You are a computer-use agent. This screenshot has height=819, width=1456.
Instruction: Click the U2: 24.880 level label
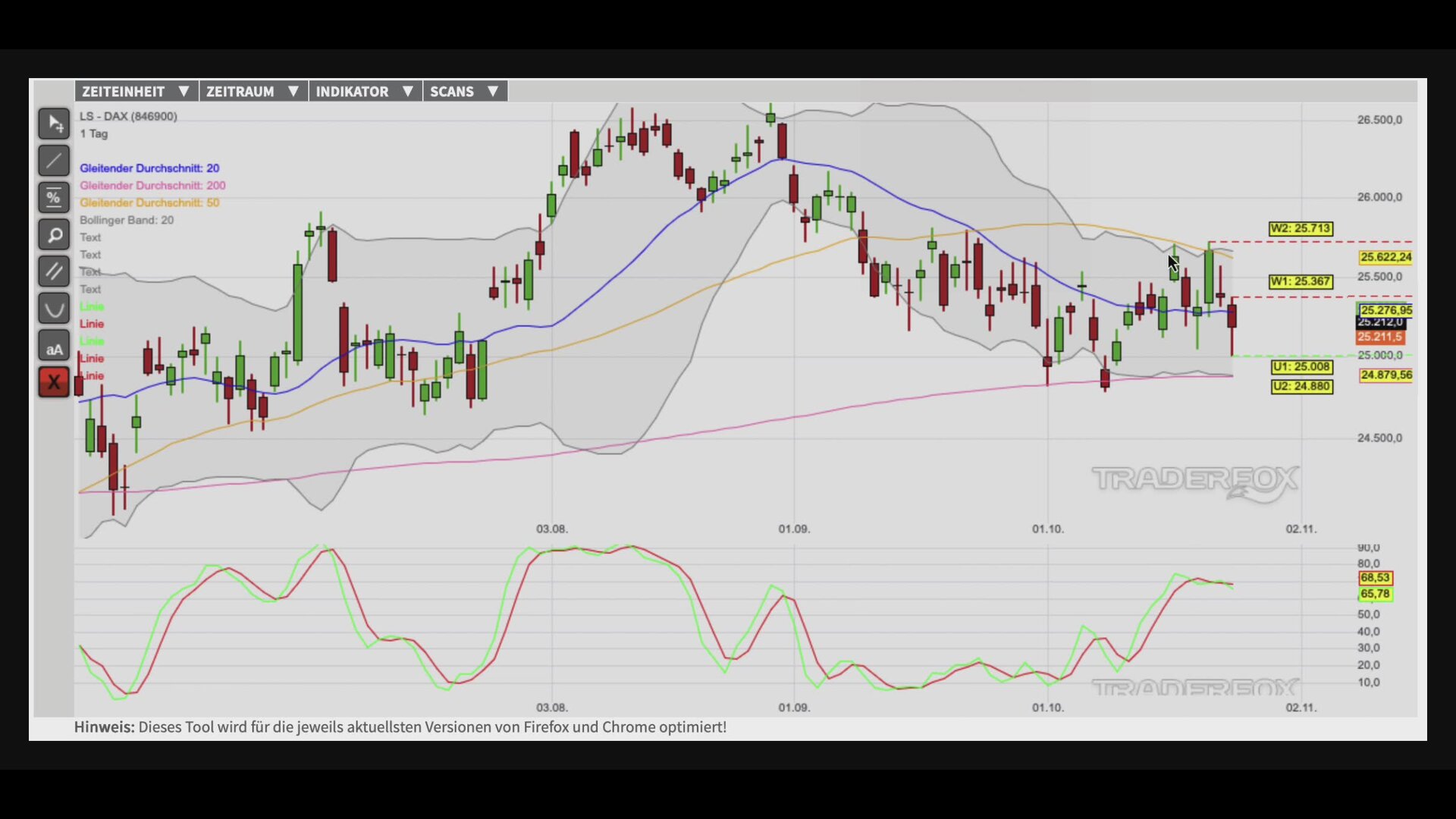pyautogui.click(x=1301, y=387)
